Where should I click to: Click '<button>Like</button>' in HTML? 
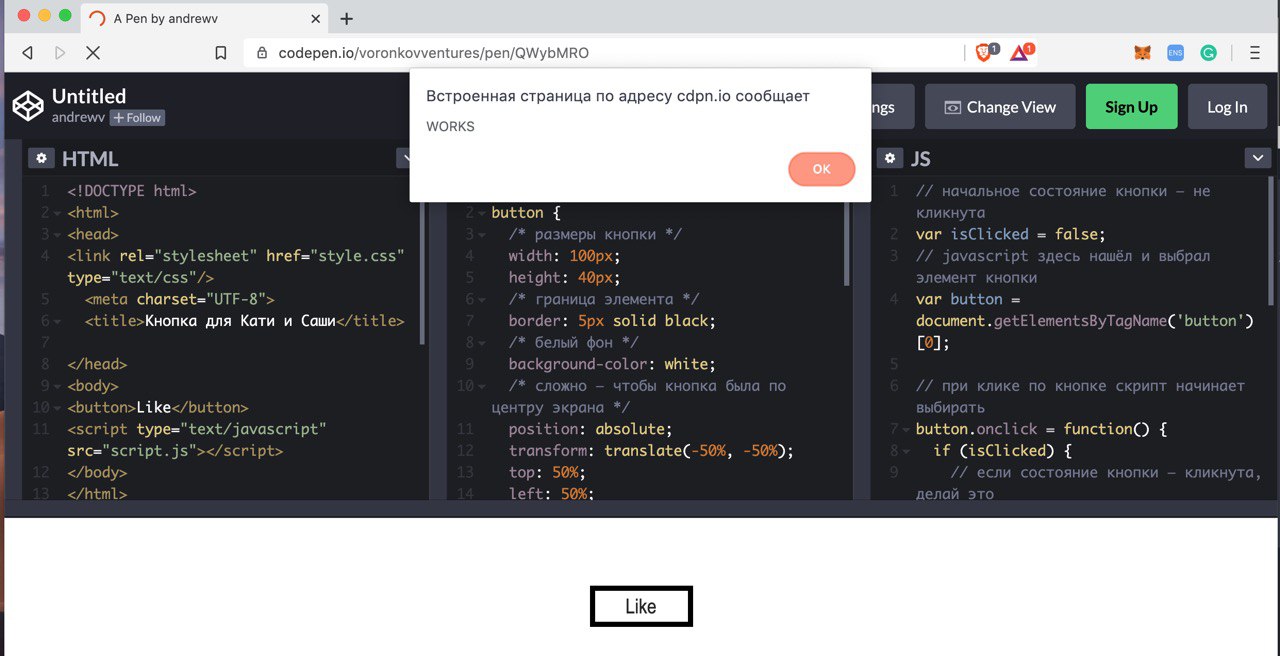158,407
